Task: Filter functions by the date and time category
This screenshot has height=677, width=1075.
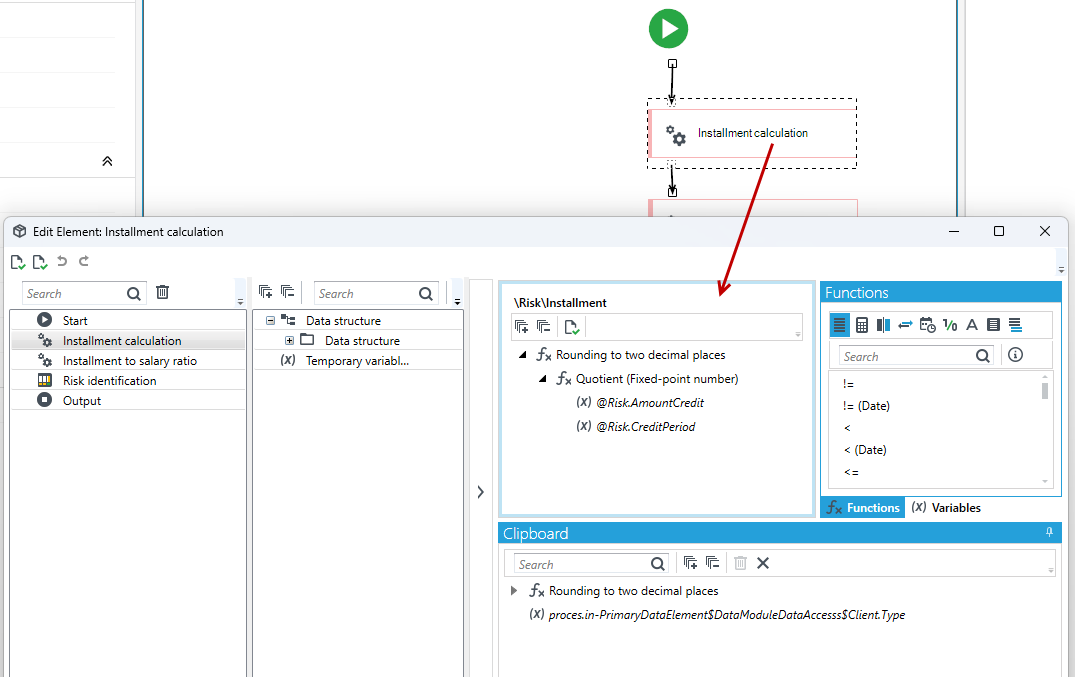Action: click(928, 325)
